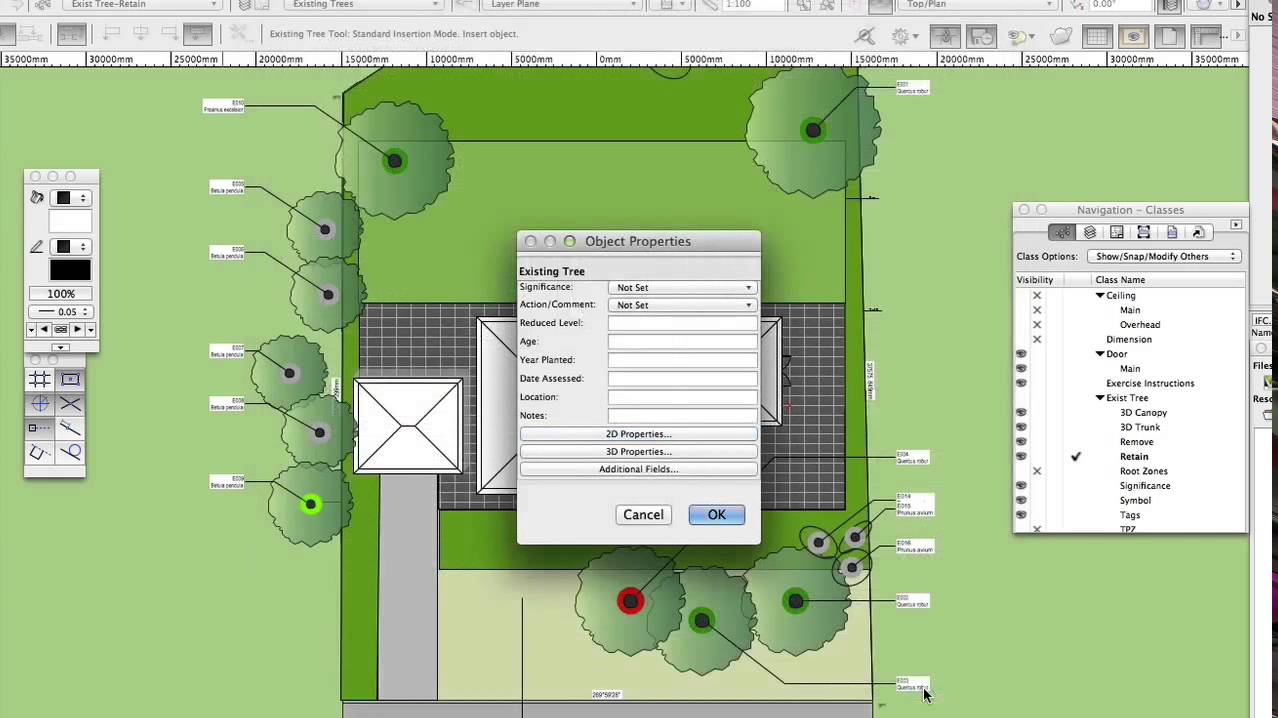Toggle visibility eye for Door class
The height and width of the screenshot is (718, 1278).
tap(1021, 354)
